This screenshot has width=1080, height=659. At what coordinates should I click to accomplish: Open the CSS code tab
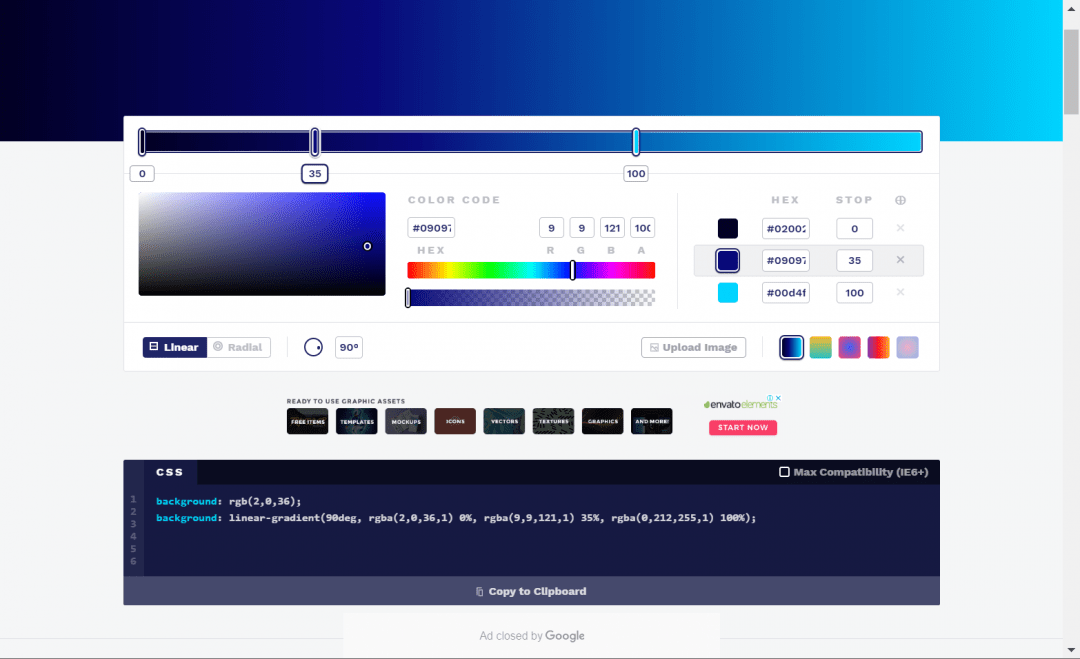click(170, 472)
